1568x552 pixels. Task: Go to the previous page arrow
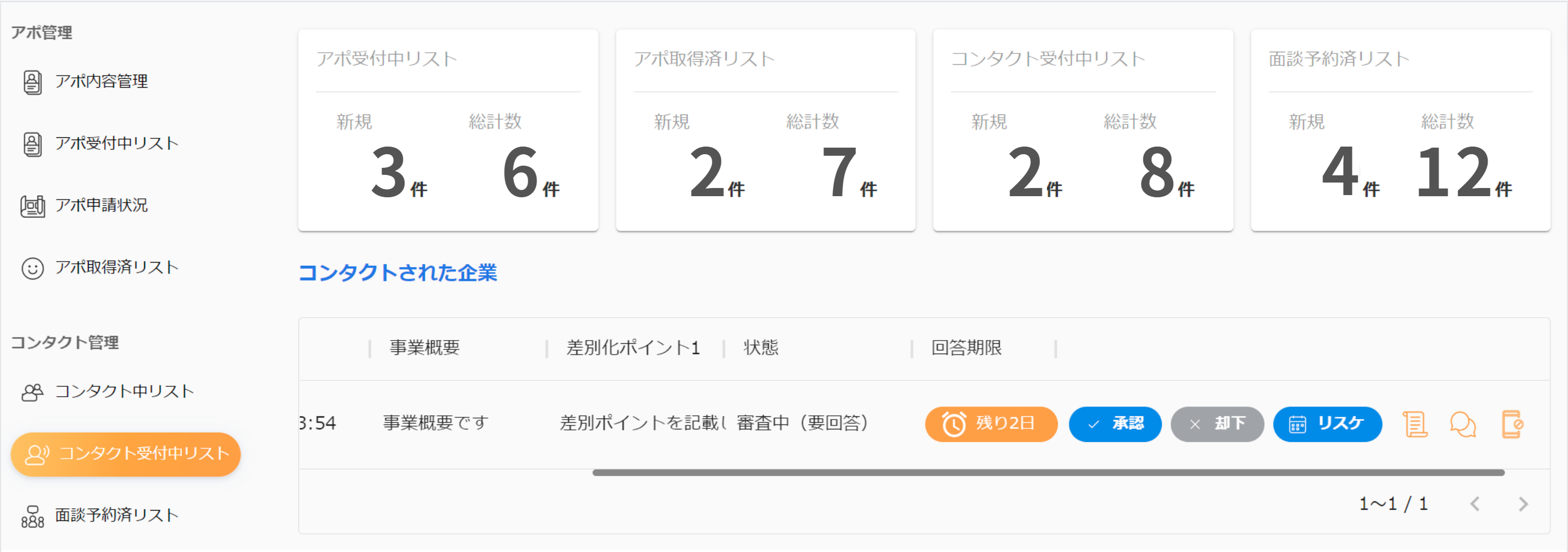(x=1475, y=504)
